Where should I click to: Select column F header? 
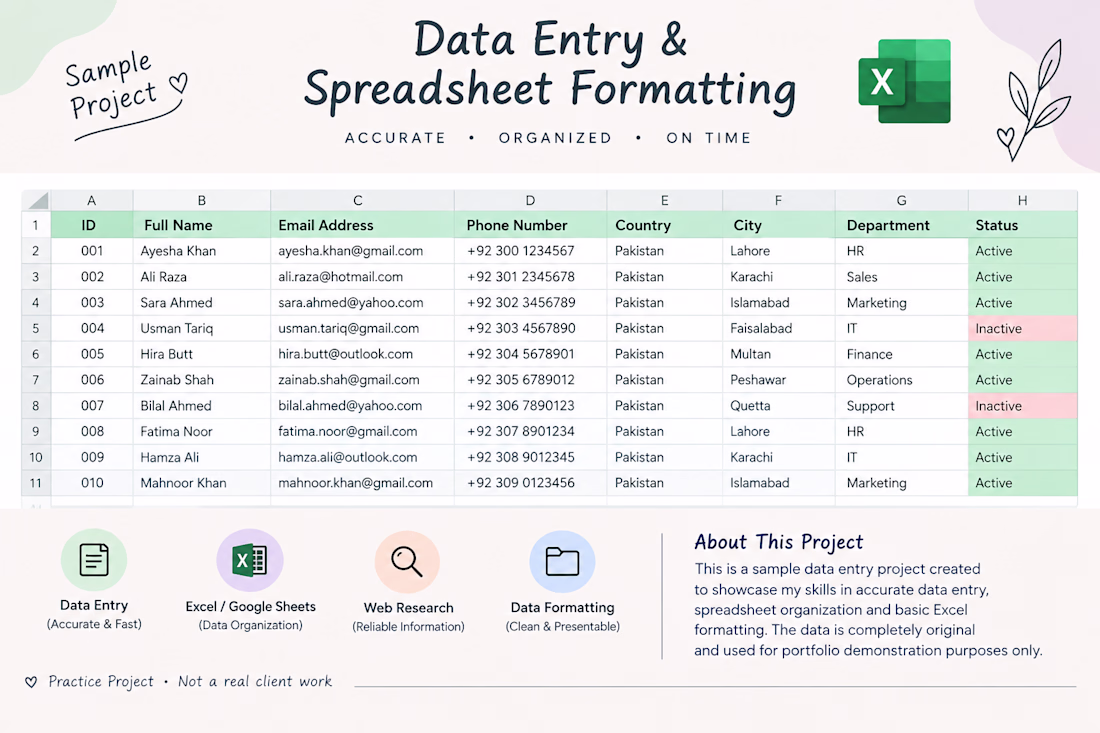point(778,201)
